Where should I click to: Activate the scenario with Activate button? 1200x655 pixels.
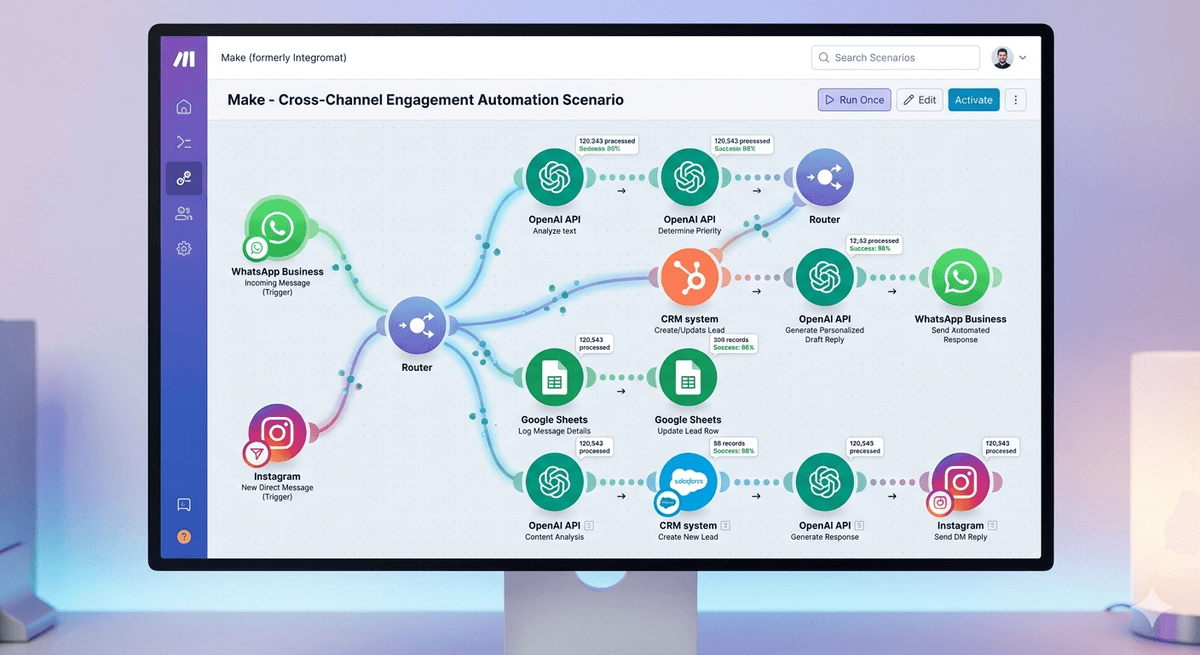(x=973, y=100)
